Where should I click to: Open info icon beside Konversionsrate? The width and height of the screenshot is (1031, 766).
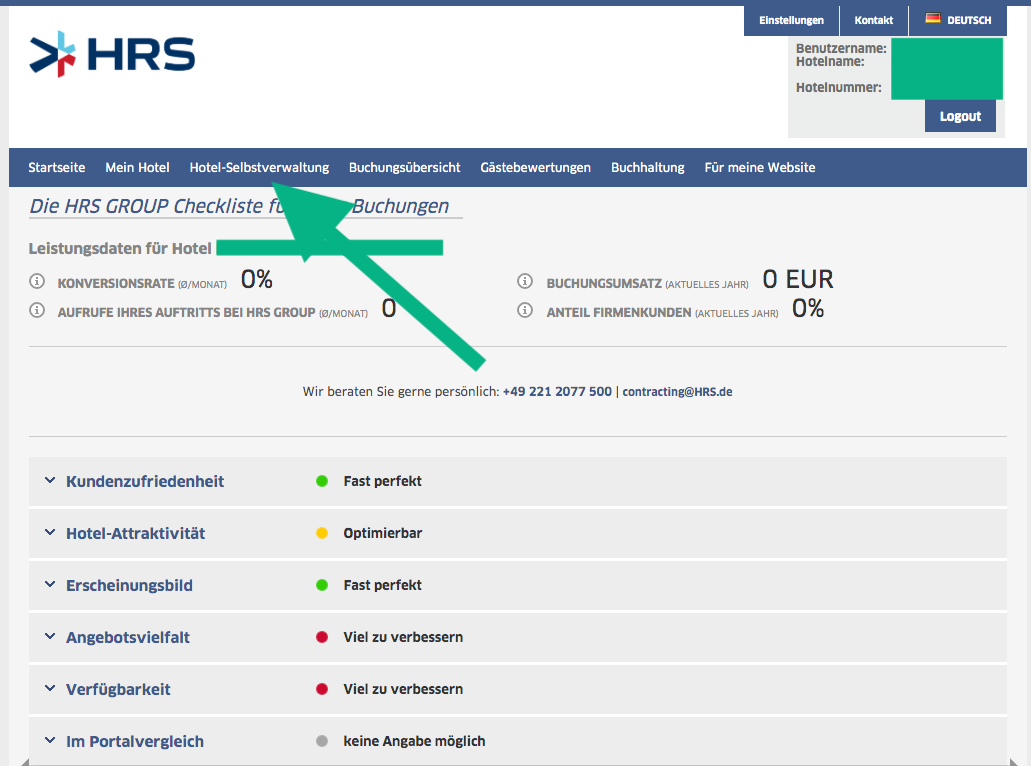click(x=37, y=281)
